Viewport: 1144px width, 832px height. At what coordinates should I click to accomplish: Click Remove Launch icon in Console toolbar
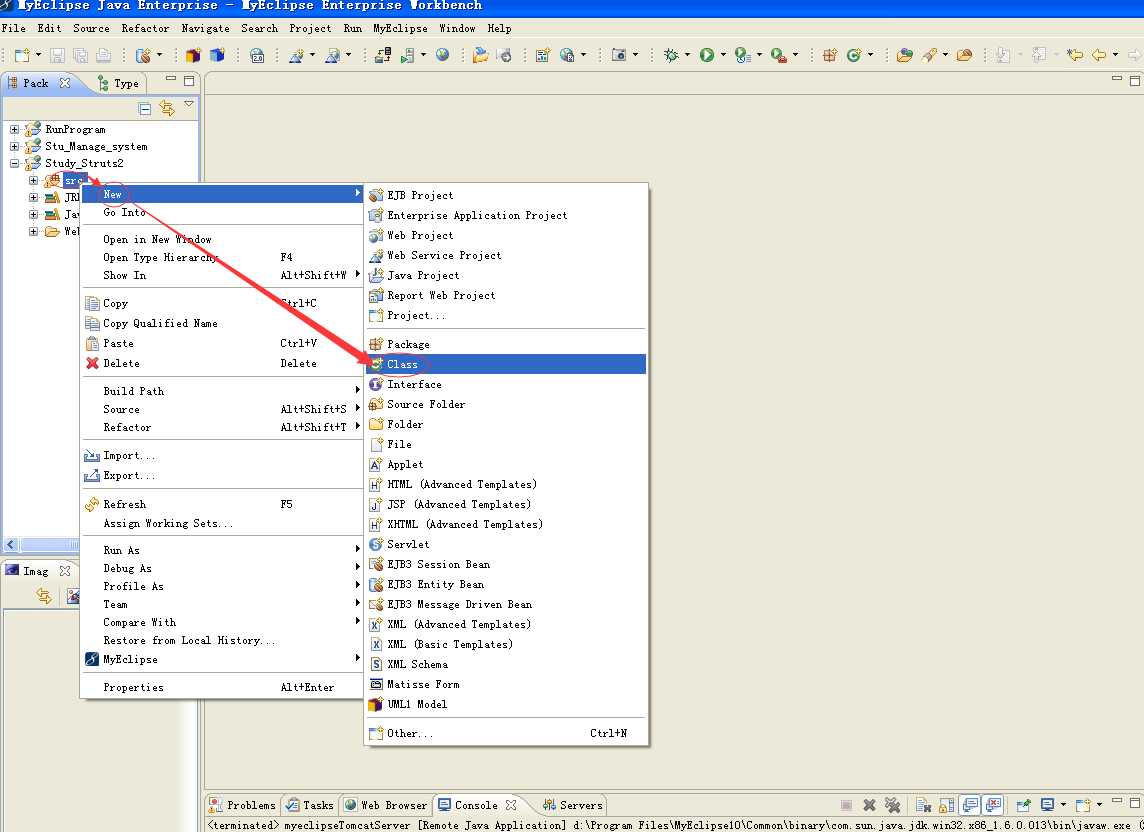tap(869, 805)
